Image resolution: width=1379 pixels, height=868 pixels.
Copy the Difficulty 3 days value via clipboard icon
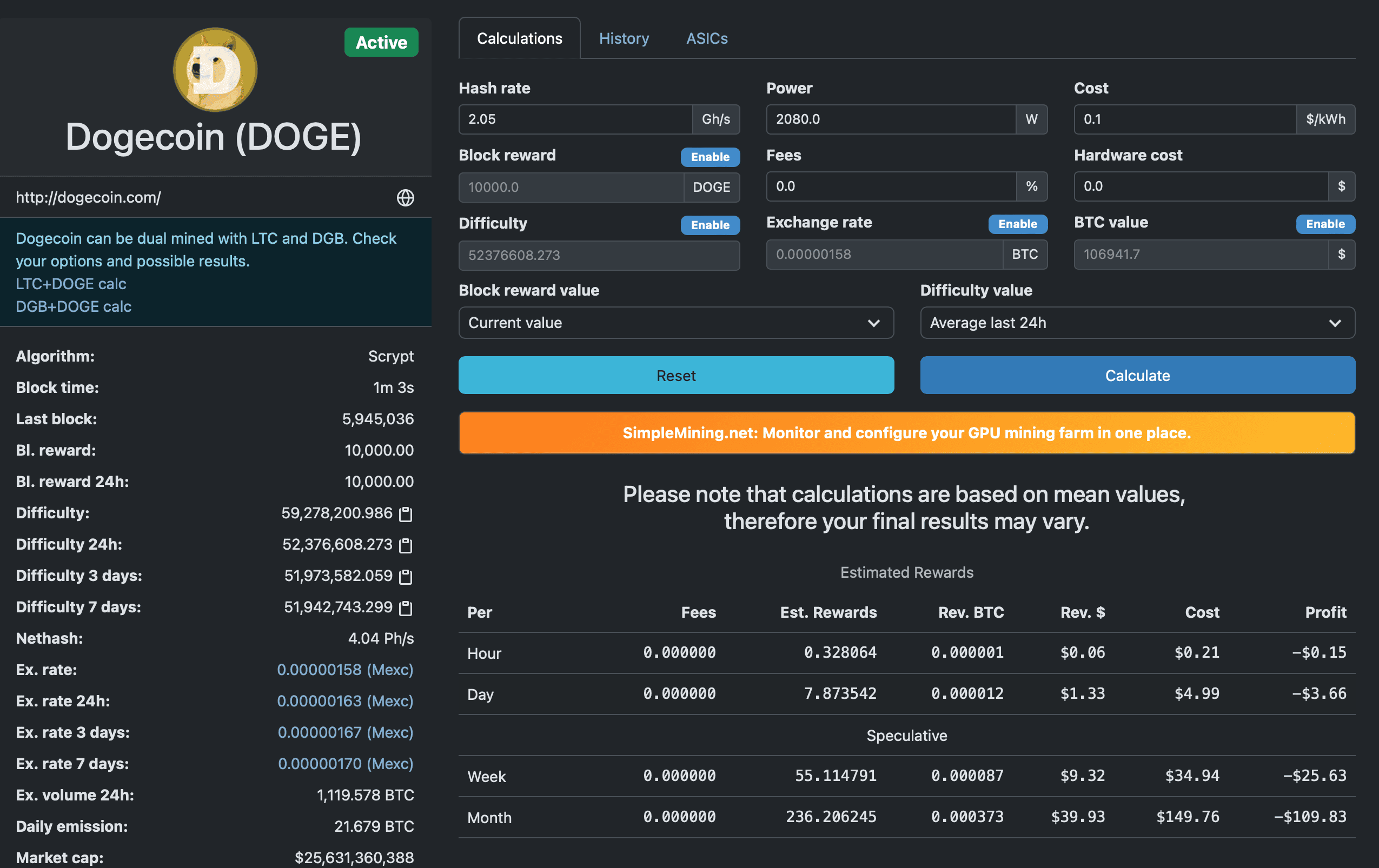[406, 576]
